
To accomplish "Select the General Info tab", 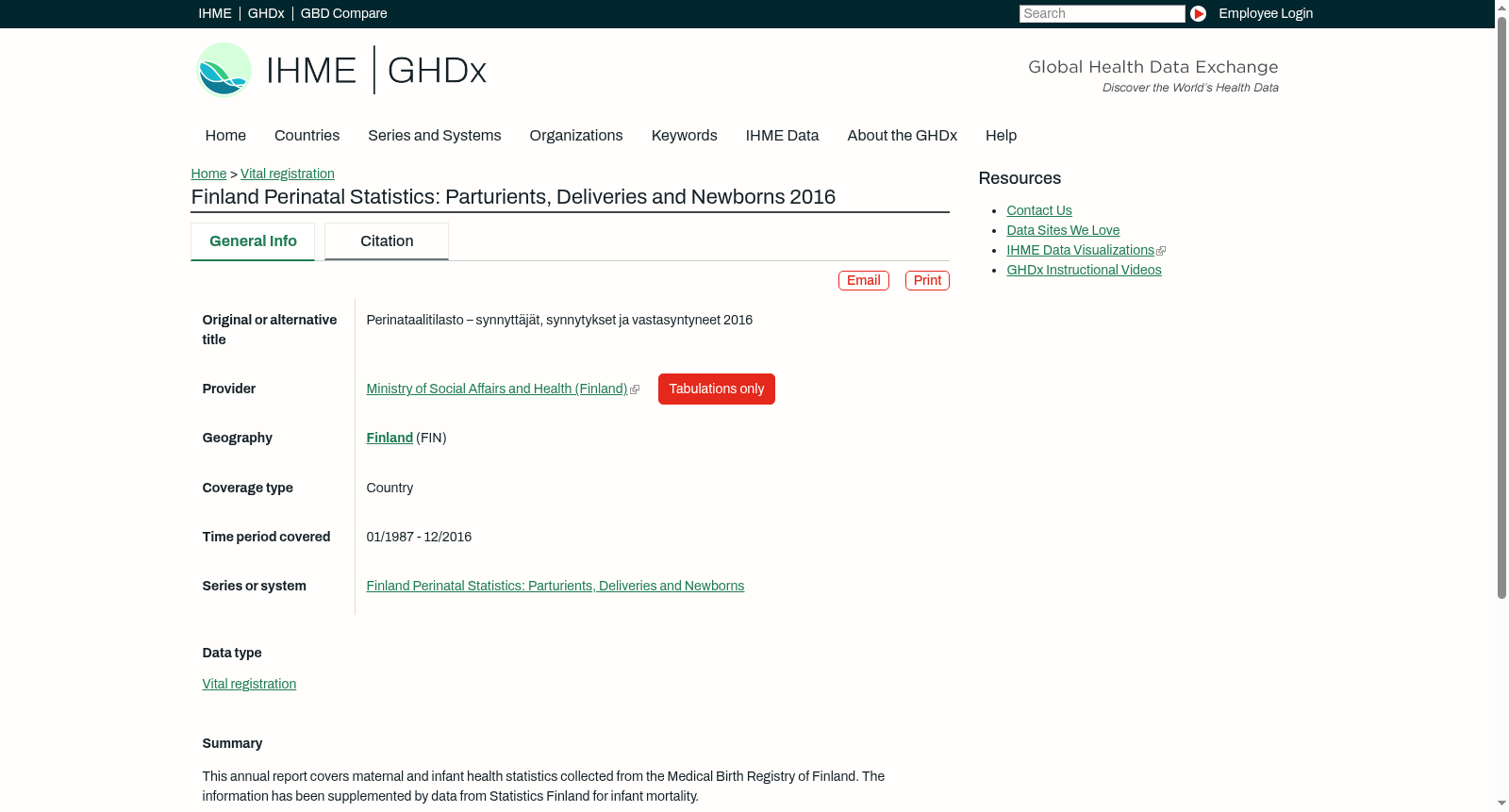I will (253, 241).
